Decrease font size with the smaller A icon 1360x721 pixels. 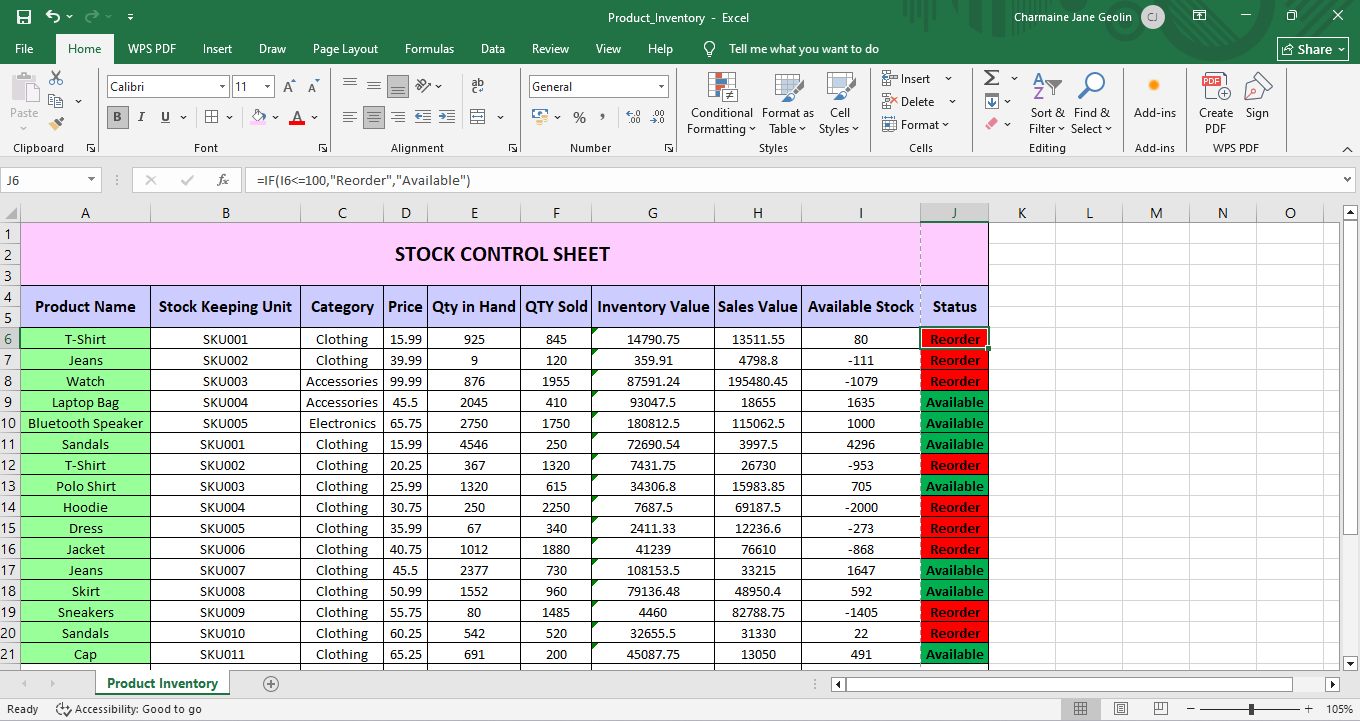[313, 87]
